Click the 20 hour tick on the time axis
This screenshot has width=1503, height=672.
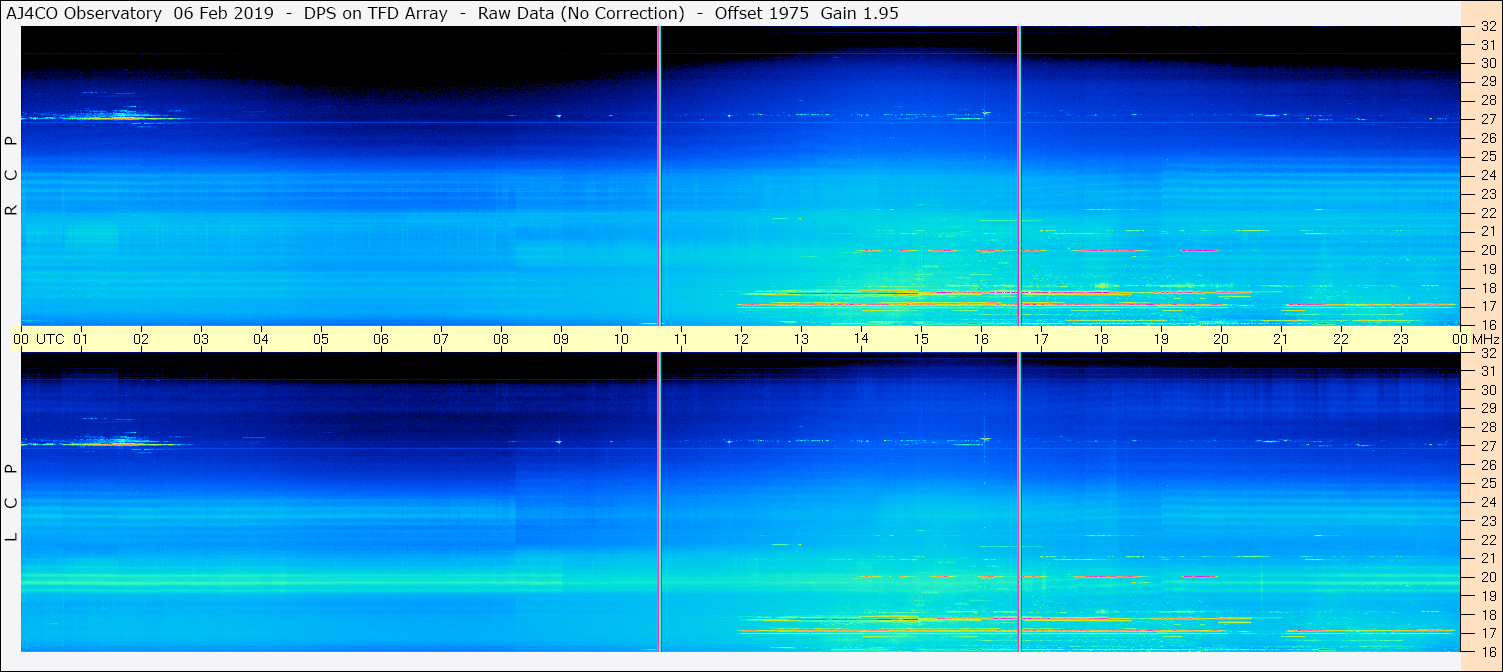[x=1221, y=339]
